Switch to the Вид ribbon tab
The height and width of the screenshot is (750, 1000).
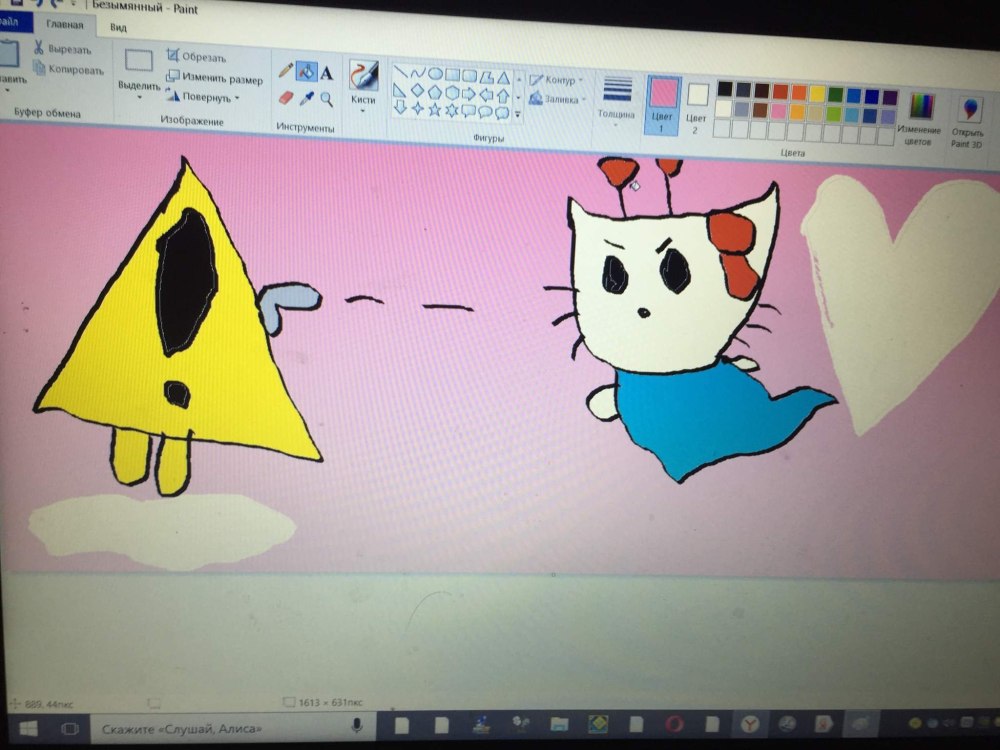coord(118,27)
